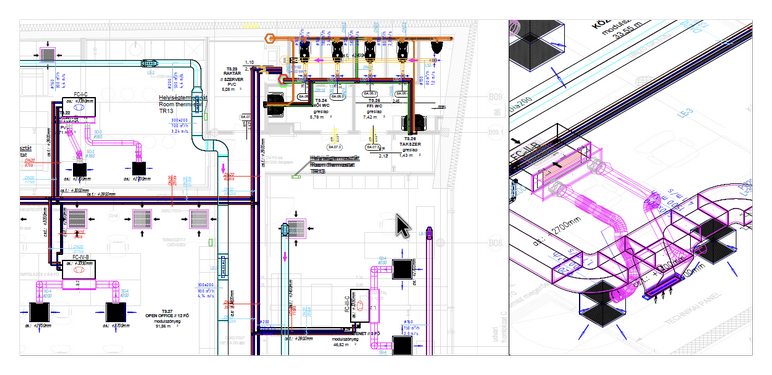Click grid bubble B09.1

[495, 133]
